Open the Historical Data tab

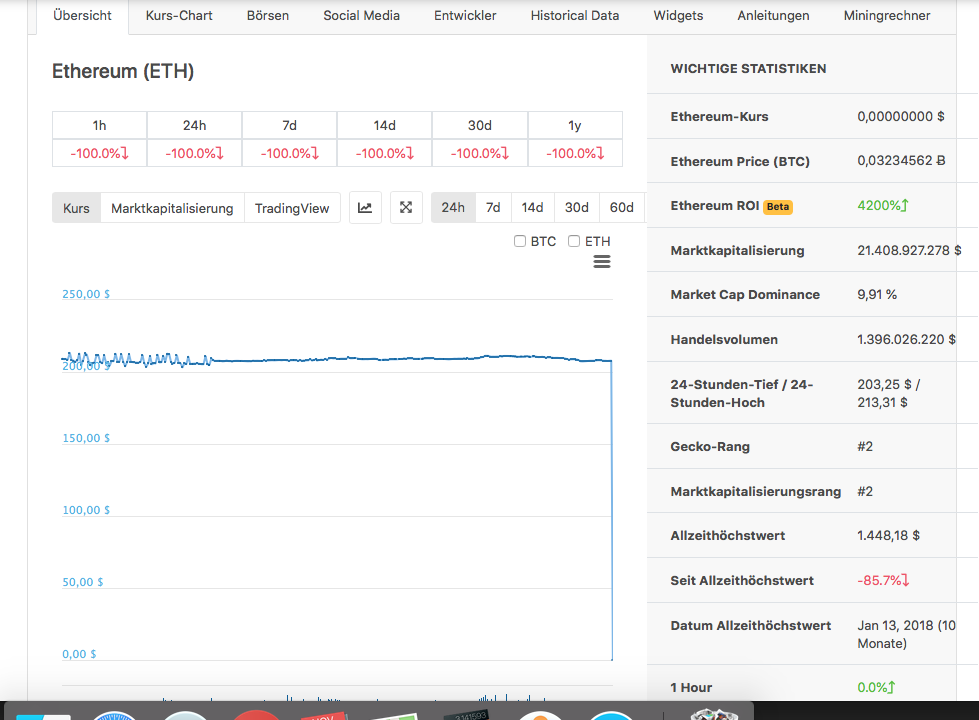pyautogui.click(x=575, y=15)
